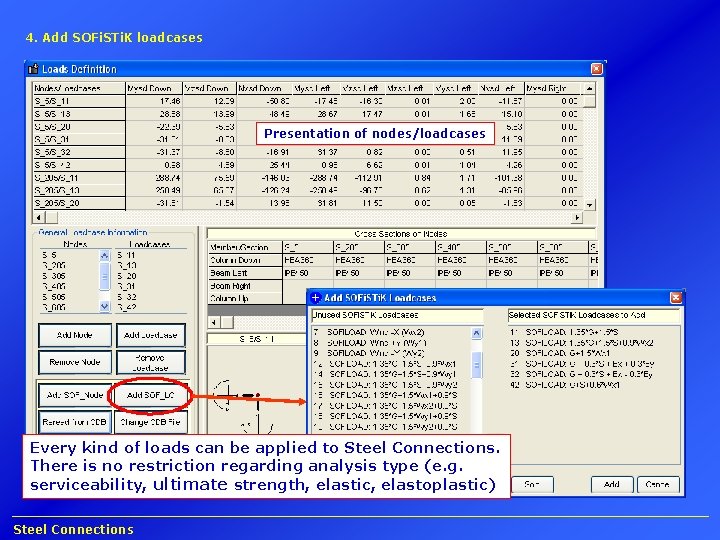Viewport: 720px width, 540px height.
Task: Close the Add SOFiSTiK Loadcases dialog
Action: click(675, 298)
